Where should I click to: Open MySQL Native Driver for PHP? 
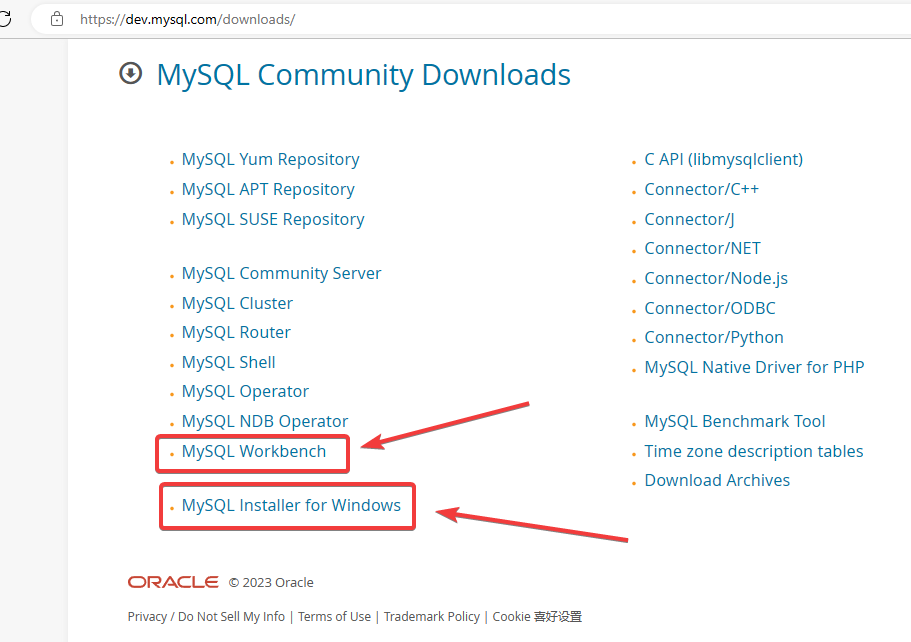(754, 367)
